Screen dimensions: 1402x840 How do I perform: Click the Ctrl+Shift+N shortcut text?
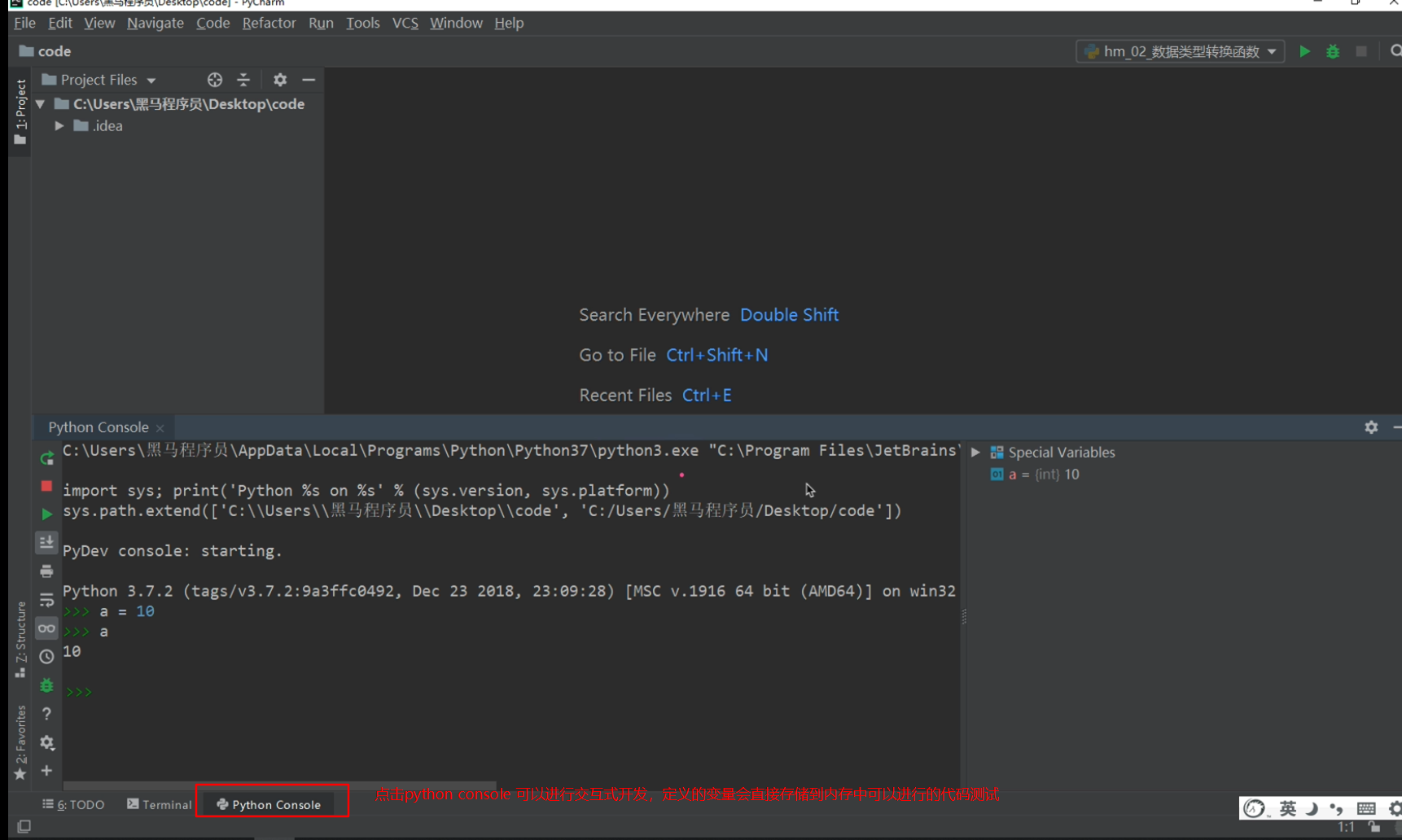click(716, 355)
